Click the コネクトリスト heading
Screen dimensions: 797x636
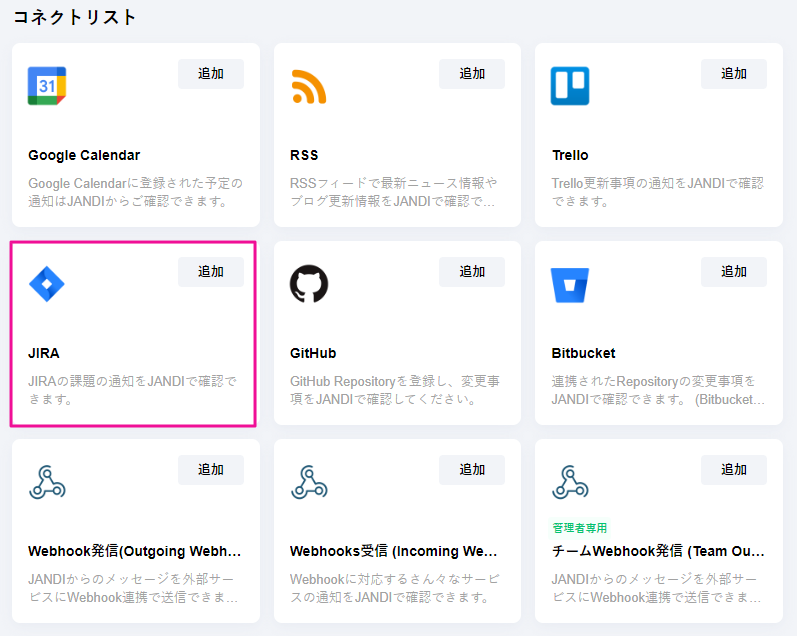click(75, 17)
